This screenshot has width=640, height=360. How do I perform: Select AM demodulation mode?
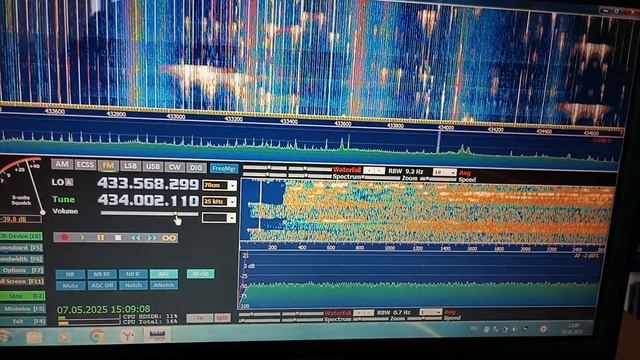tap(62, 164)
